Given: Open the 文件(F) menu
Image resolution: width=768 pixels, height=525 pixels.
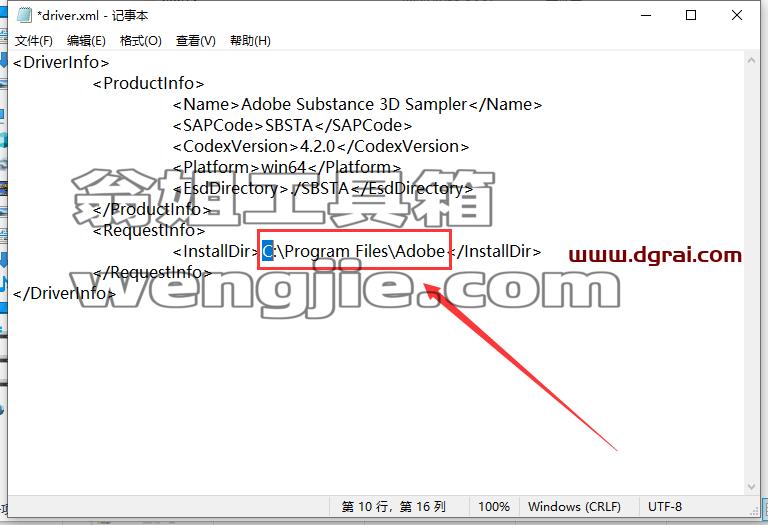Looking at the screenshot, I should [x=33, y=41].
